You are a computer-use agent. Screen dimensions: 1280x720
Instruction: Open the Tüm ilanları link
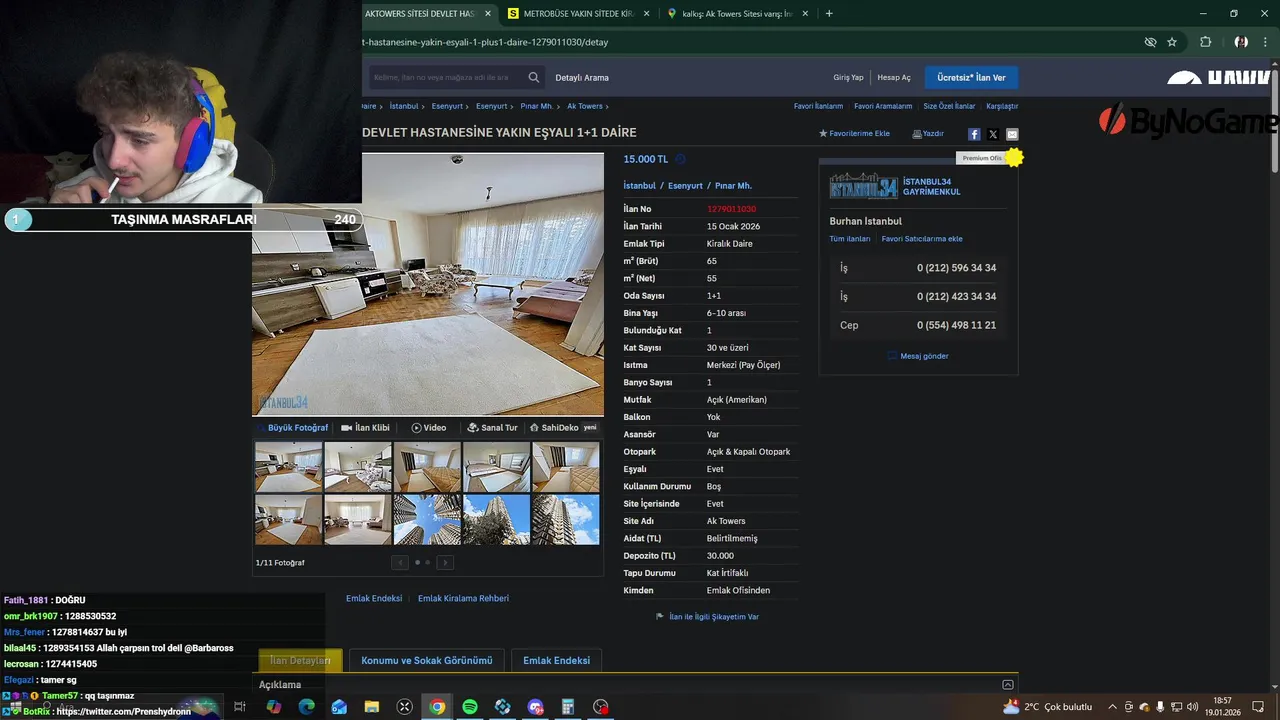point(850,239)
